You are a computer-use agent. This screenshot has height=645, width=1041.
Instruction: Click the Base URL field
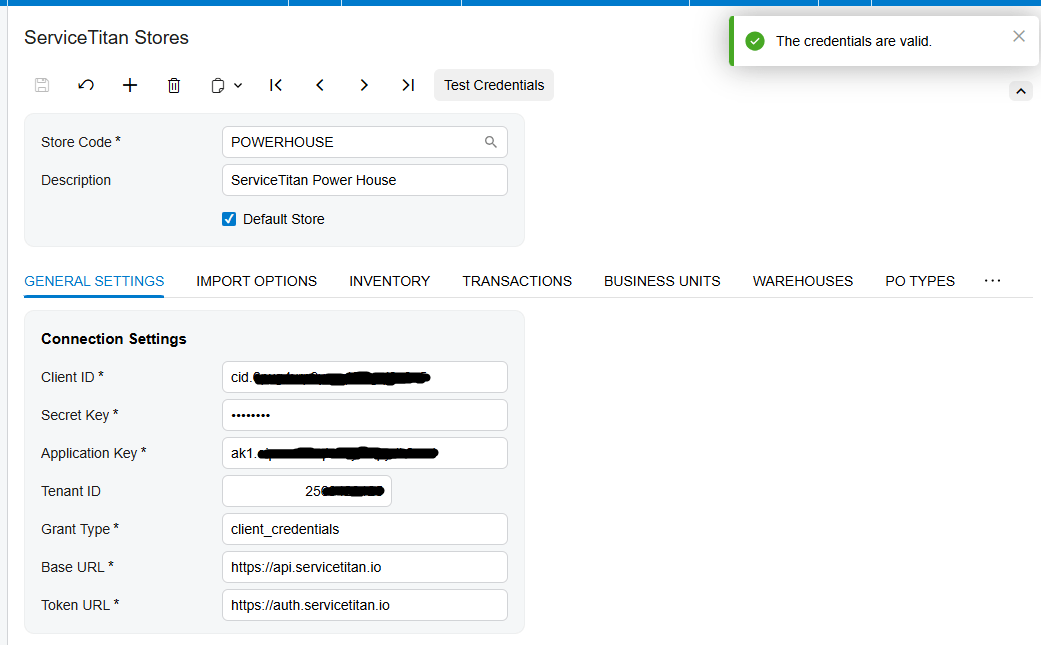364,567
